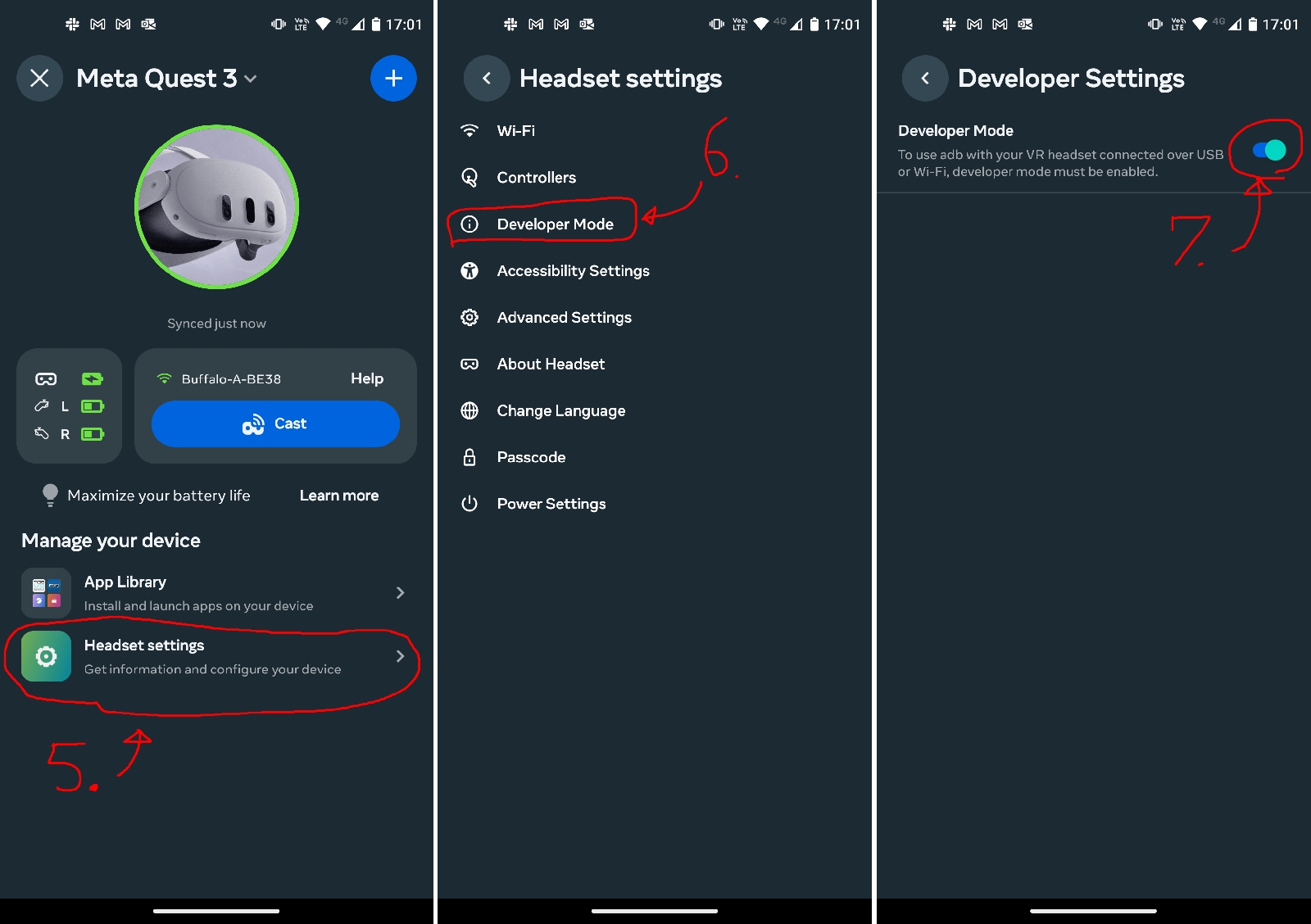
Task: Toggle the Developer Mode switch
Action: pyautogui.click(x=1269, y=150)
